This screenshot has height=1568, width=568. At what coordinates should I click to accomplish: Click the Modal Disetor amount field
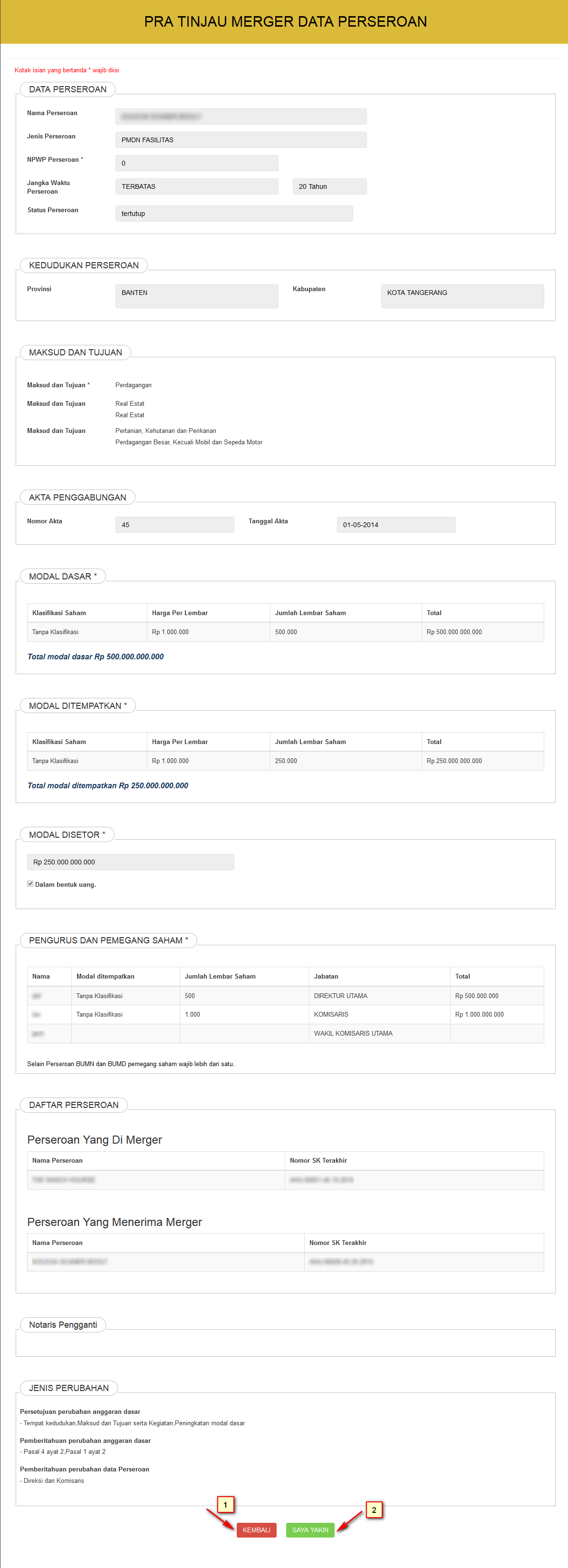pos(130,862)
